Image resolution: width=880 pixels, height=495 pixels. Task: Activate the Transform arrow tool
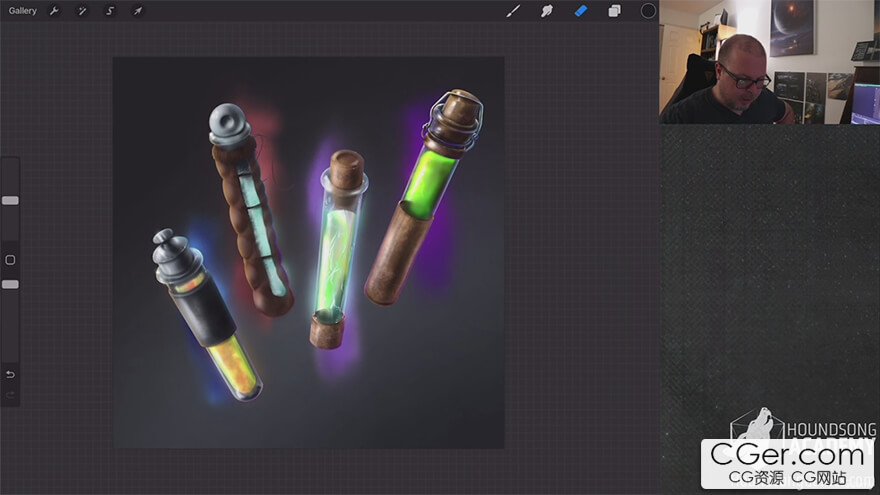click(x=138, y=11)
